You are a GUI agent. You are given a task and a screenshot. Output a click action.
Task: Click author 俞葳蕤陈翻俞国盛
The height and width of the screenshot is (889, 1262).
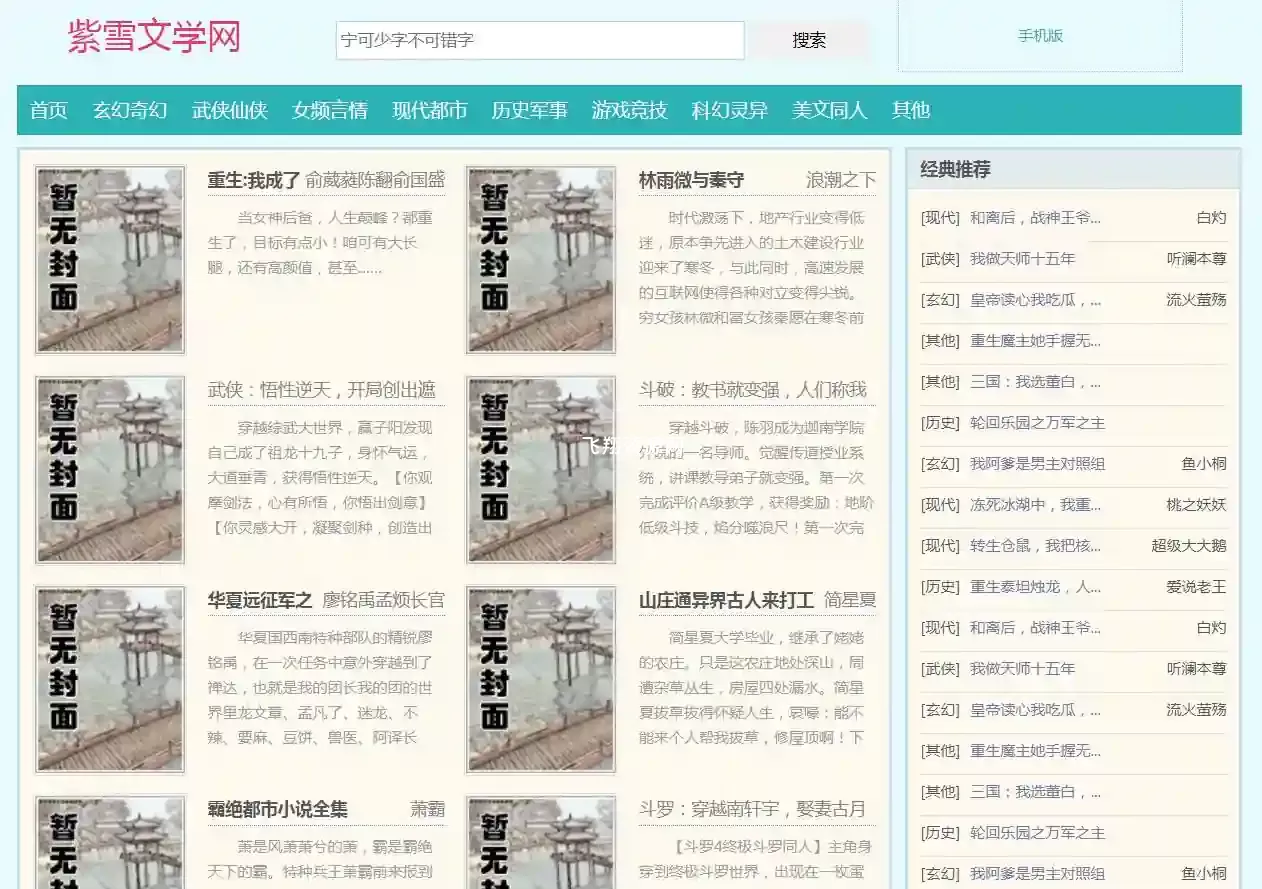point(375,180)
